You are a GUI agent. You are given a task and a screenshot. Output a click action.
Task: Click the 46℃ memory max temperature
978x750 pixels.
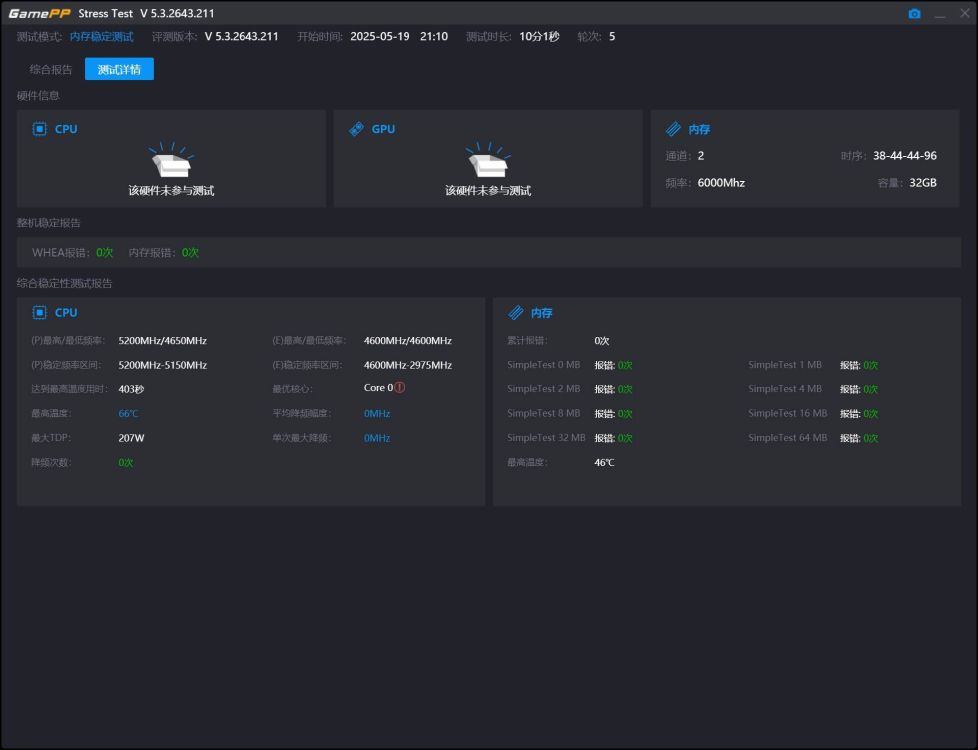pyautogui.click(x=604, y=462)
